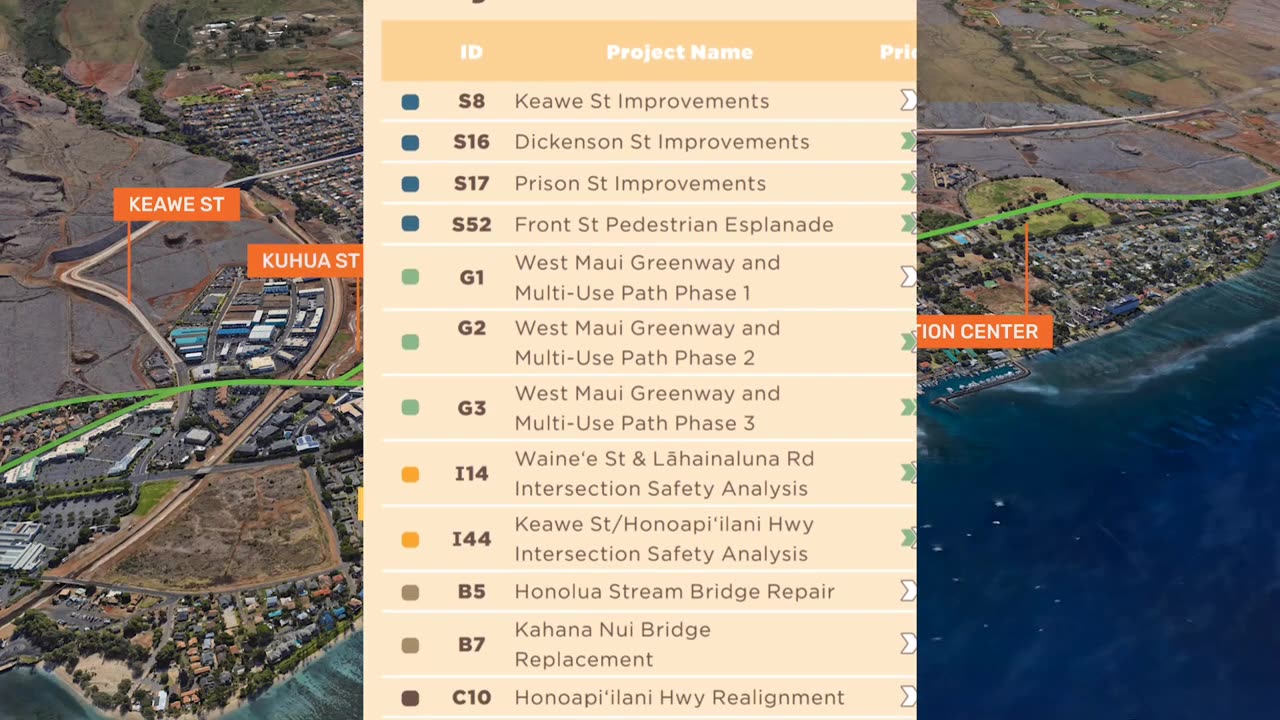Screen dimensions: 1280x720
Task: Select the tan dot beside B5
Action: 410,592
